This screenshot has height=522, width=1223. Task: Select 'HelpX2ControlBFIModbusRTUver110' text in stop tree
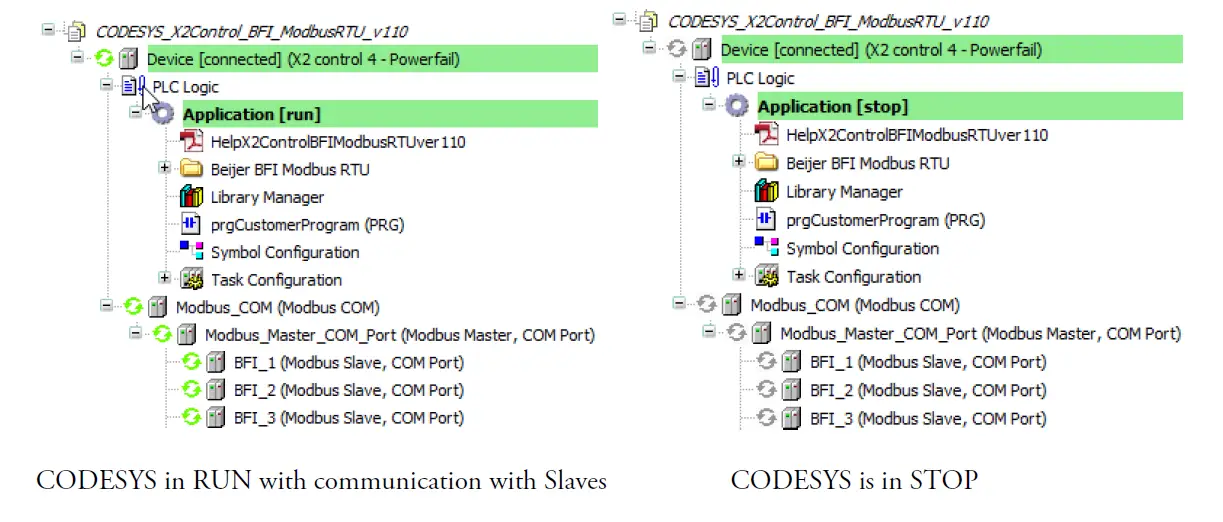tap(917, 135)
